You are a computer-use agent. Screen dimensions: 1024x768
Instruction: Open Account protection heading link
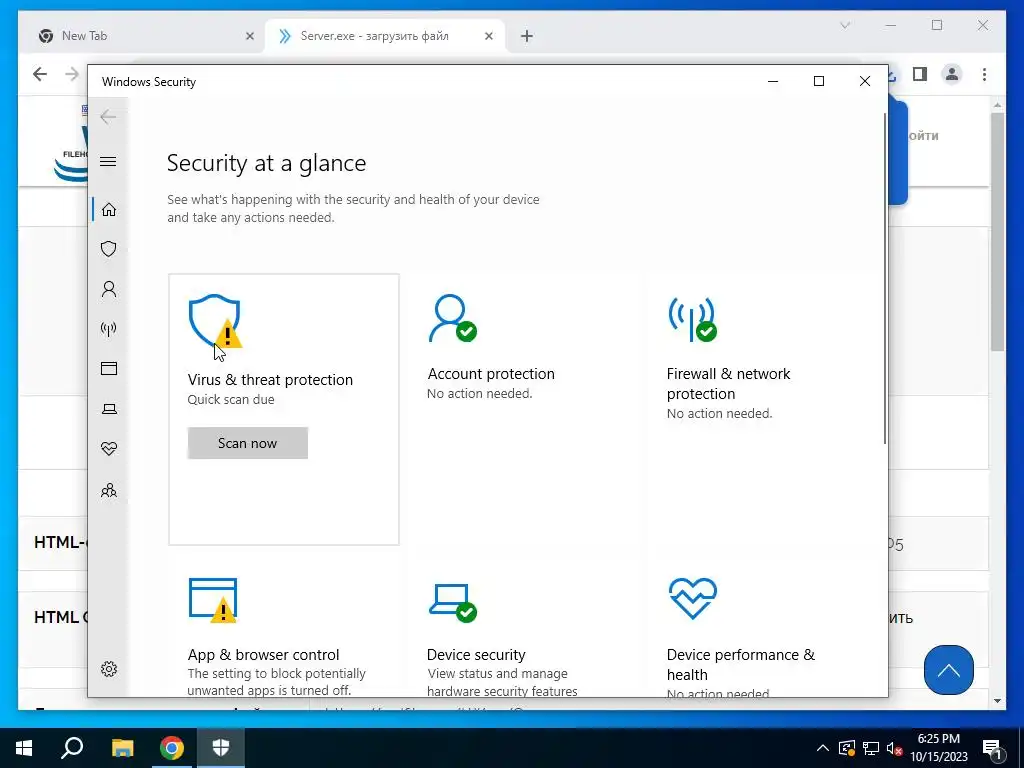point(491,374)
